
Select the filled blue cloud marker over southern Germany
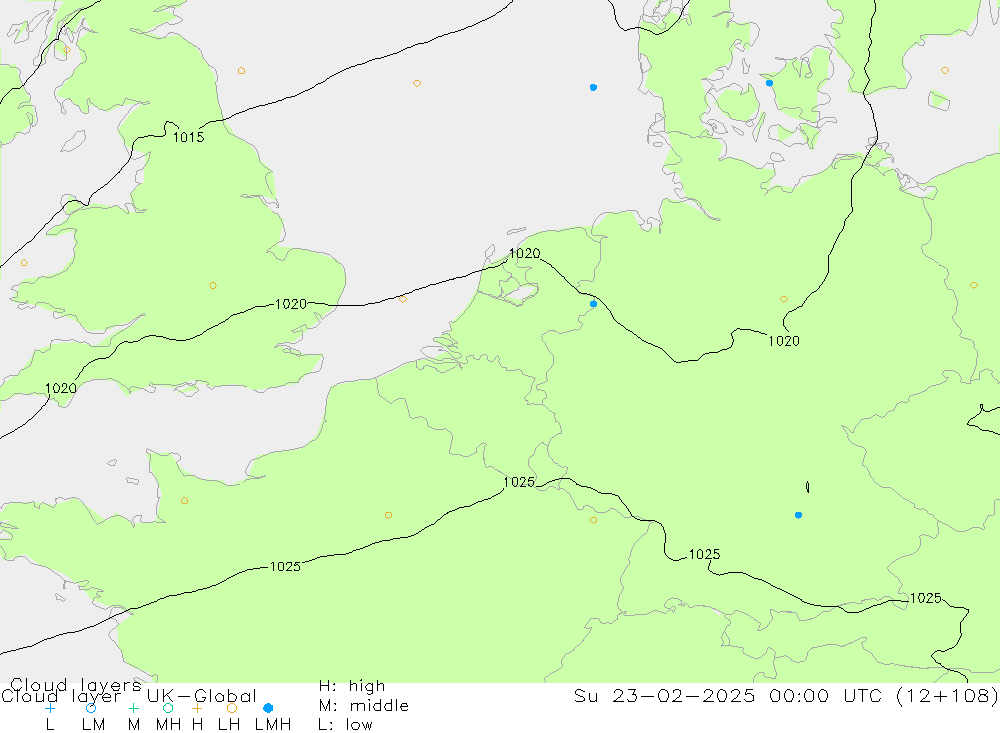click(x=798, y=515)
